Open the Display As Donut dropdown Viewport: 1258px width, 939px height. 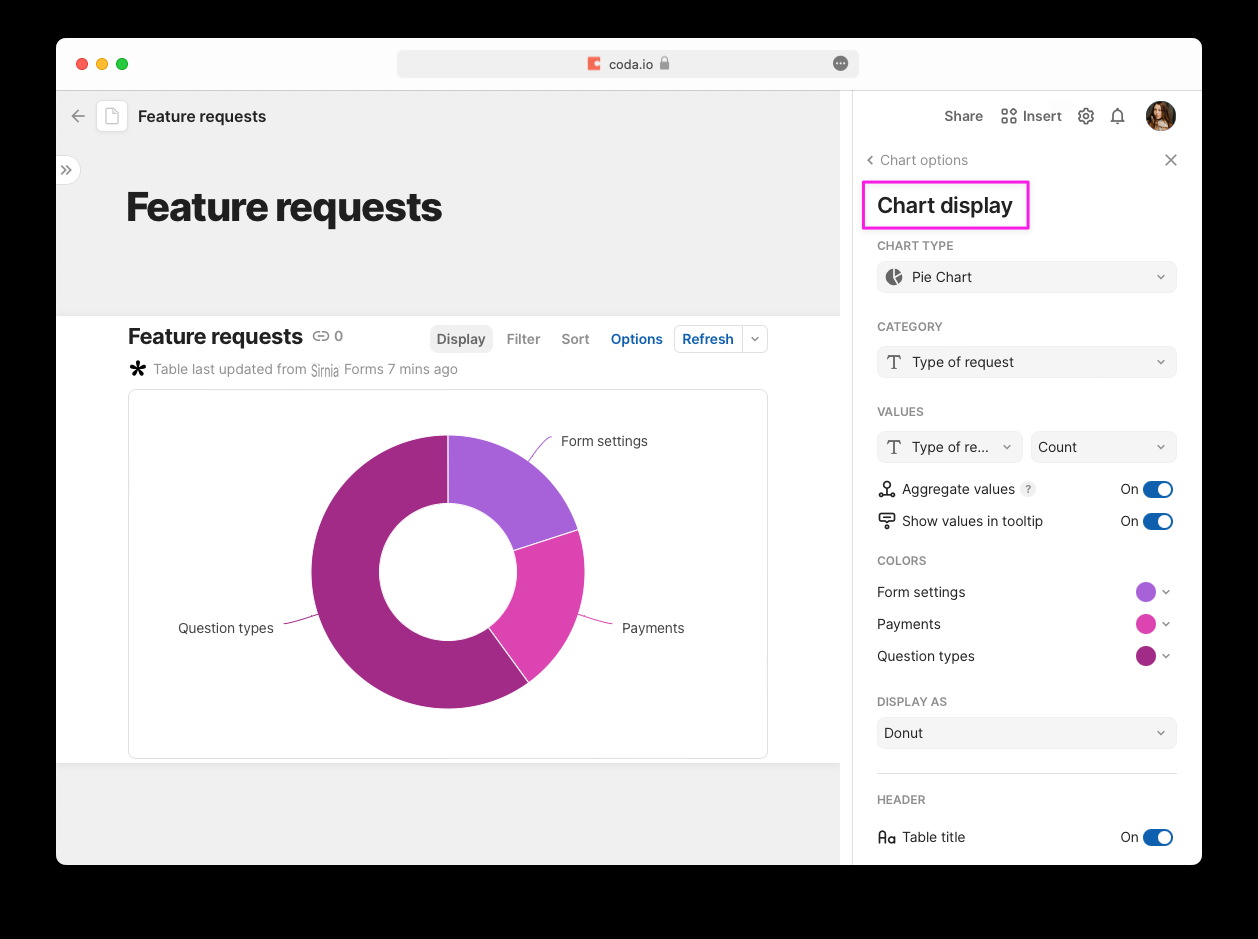coord(1026,733)
